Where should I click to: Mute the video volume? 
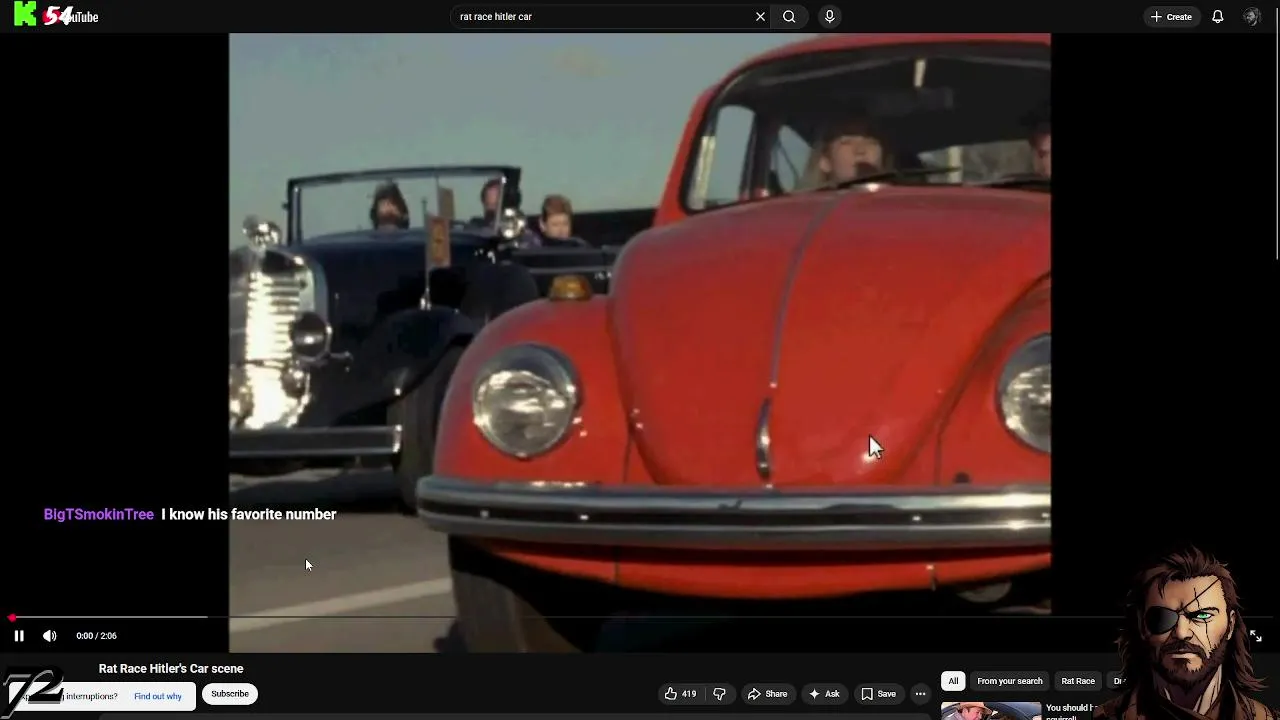click(x=50, y=636)
